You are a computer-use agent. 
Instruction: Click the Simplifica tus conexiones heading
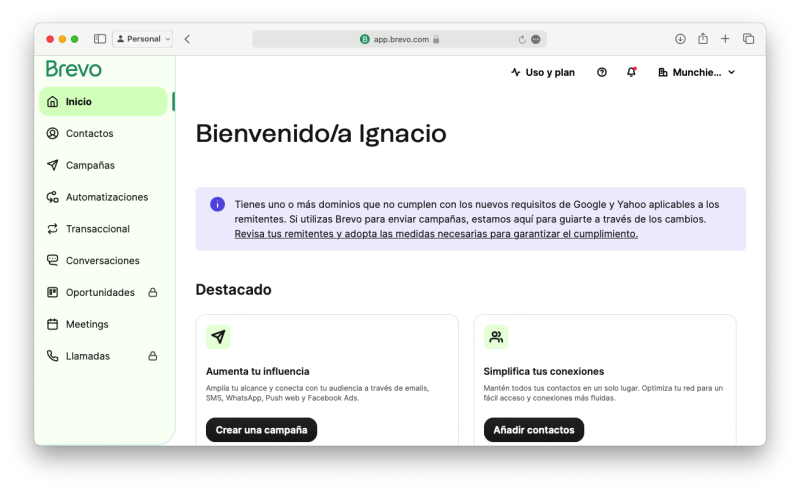544,372
